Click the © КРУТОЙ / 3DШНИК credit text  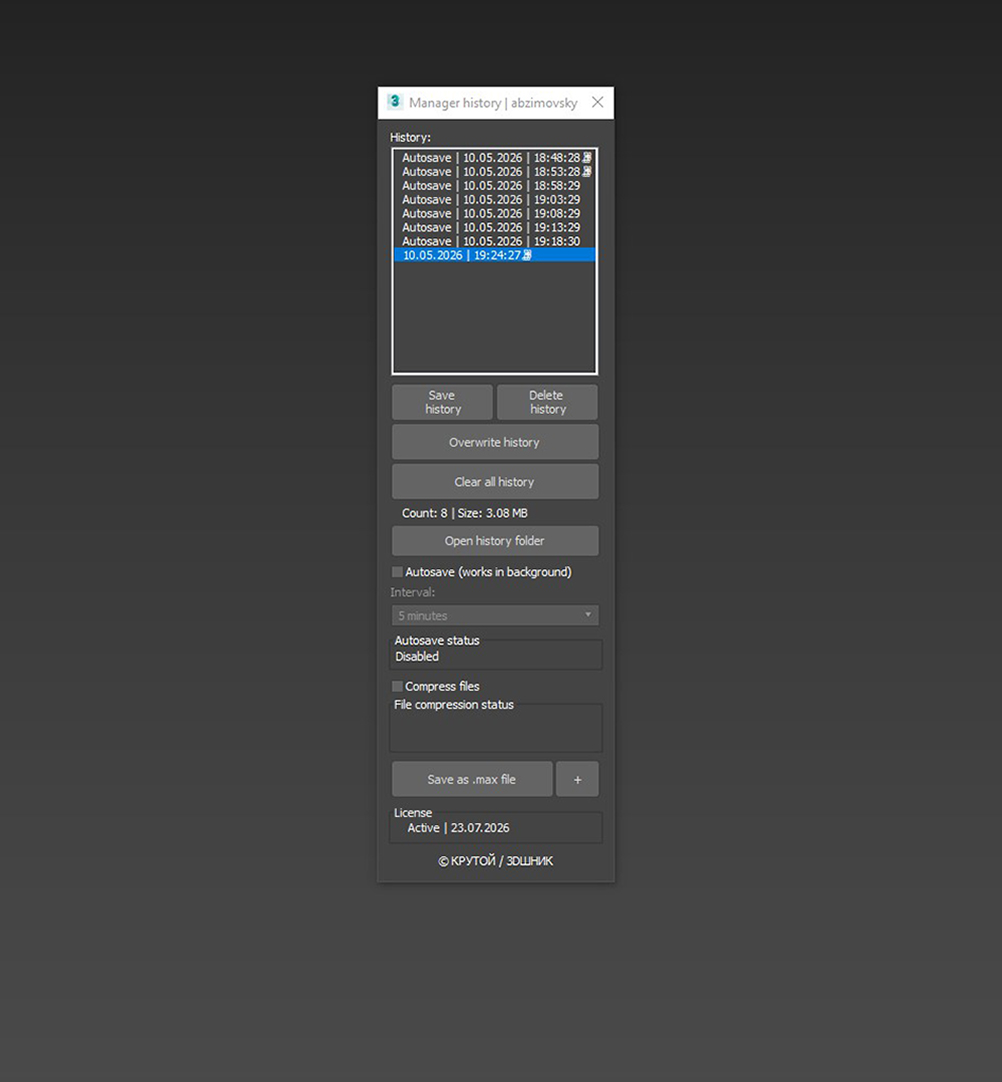pyautogui.click(x=495, y=861)
